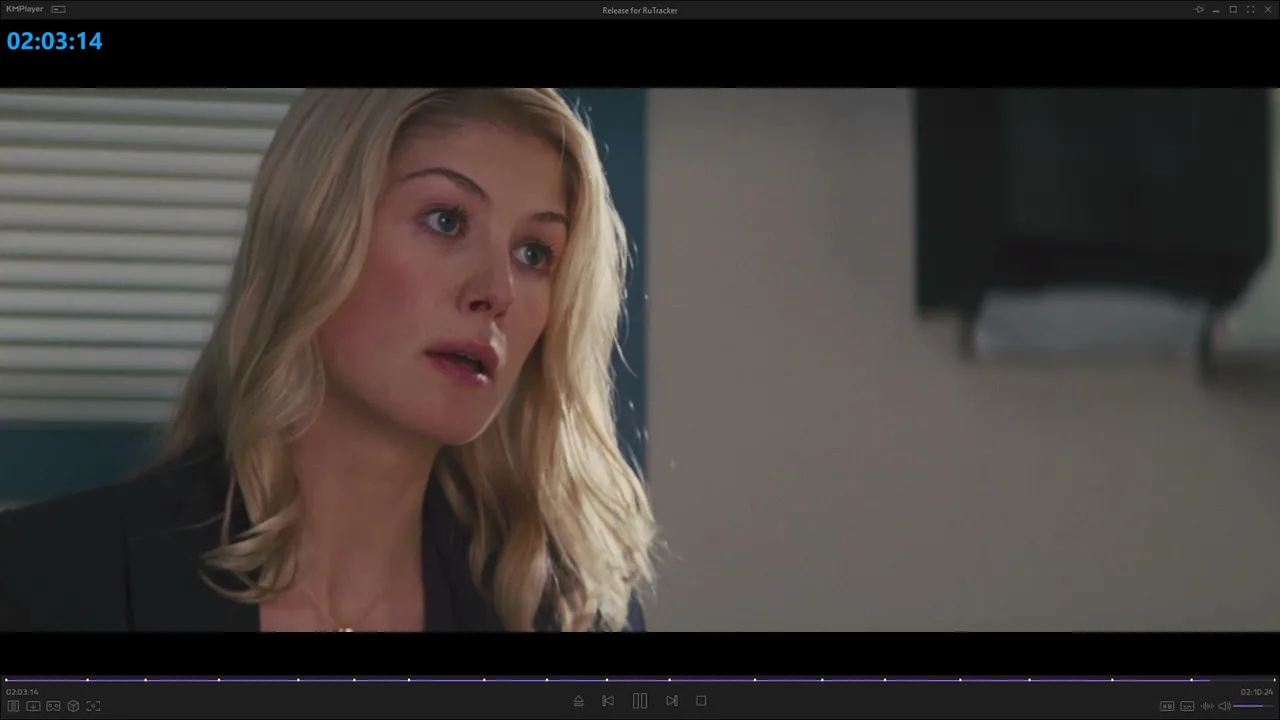Toggle the hardware acceleration HW icon
The height and width of the screenshot is (720, 1280).
[x=1166, y=706]
